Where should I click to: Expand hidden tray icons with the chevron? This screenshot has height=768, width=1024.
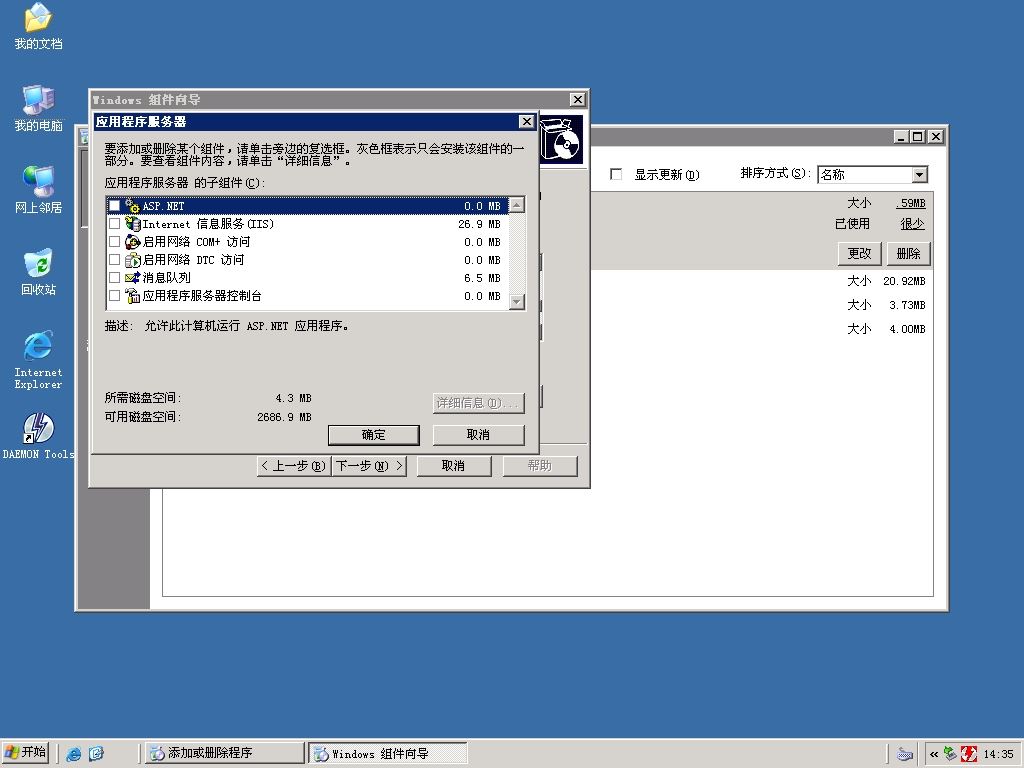[x=934, y=754]
